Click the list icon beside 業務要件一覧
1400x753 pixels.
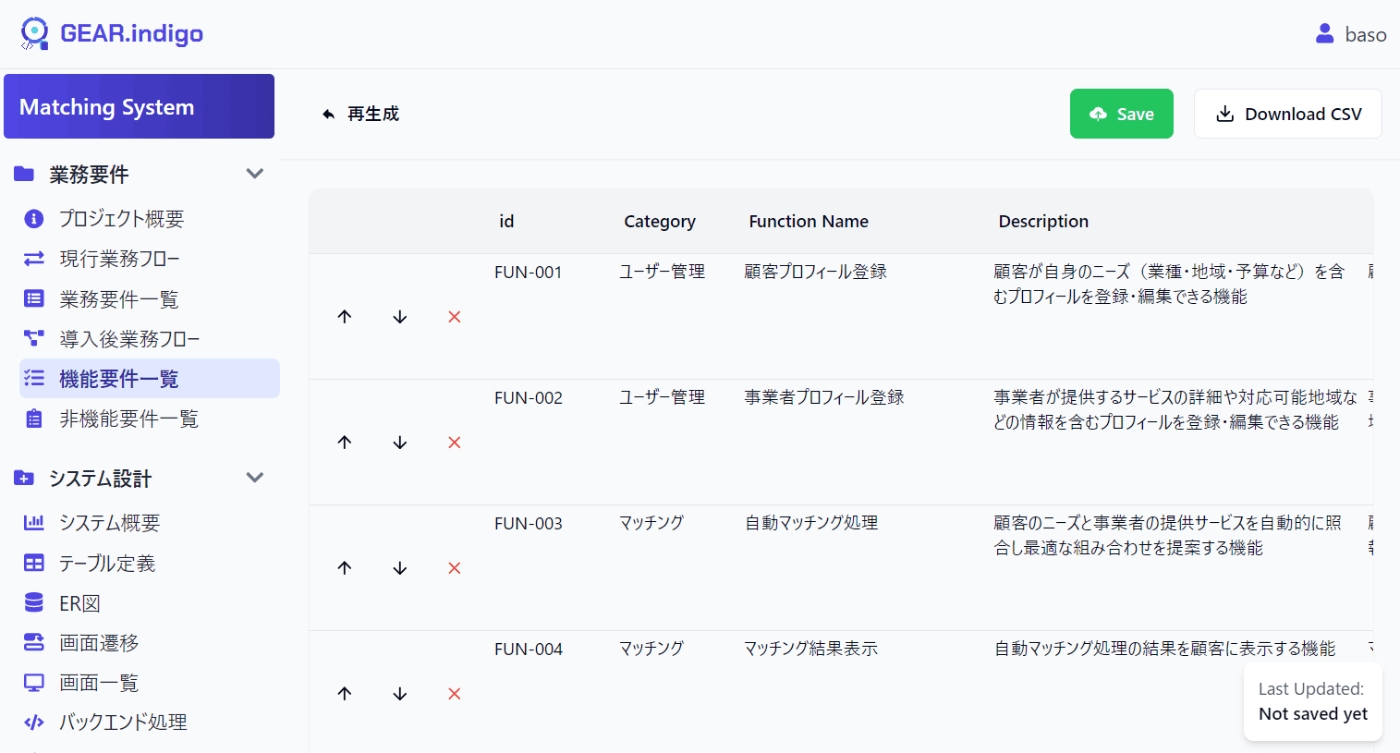34,298
